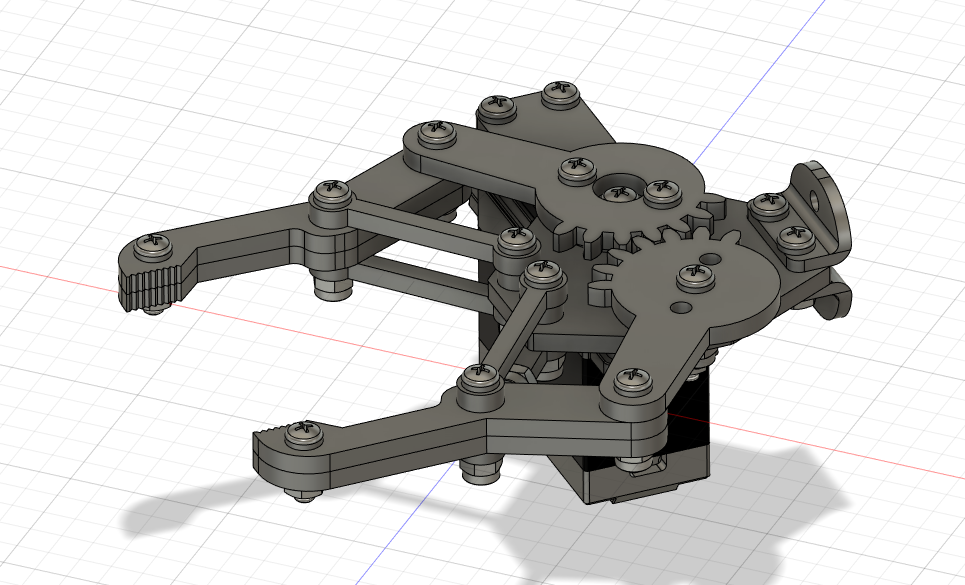
Task: Select the screw on the lower gripper fingertip
Action: 304,433
